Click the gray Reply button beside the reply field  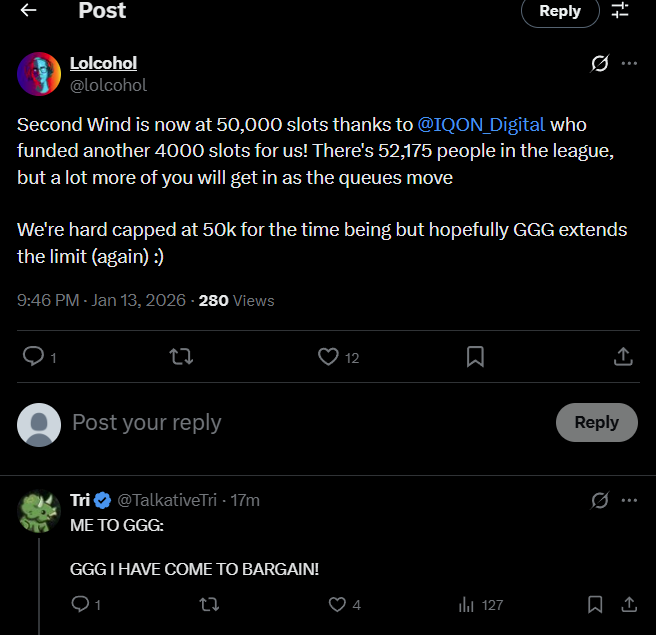(x=596, y=422)
